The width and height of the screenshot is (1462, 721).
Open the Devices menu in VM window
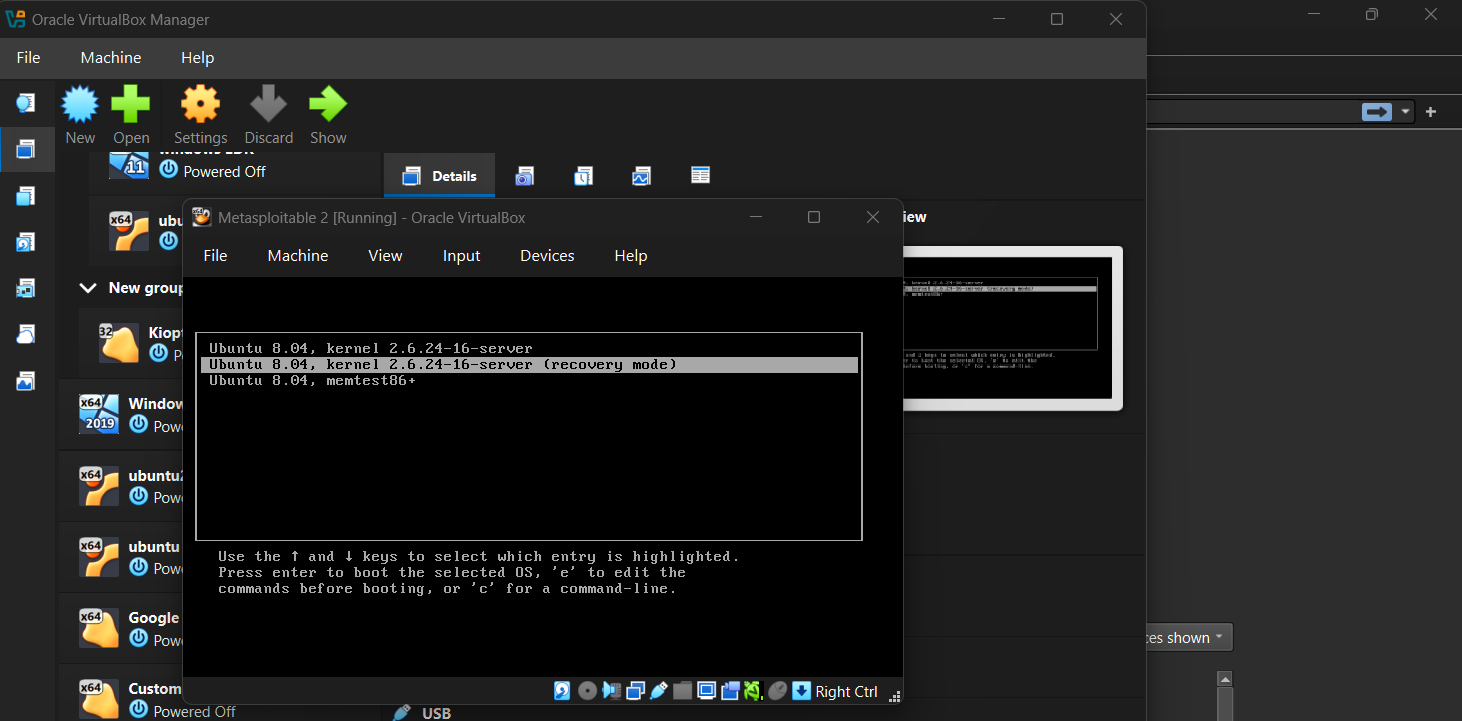pos(547,256)
